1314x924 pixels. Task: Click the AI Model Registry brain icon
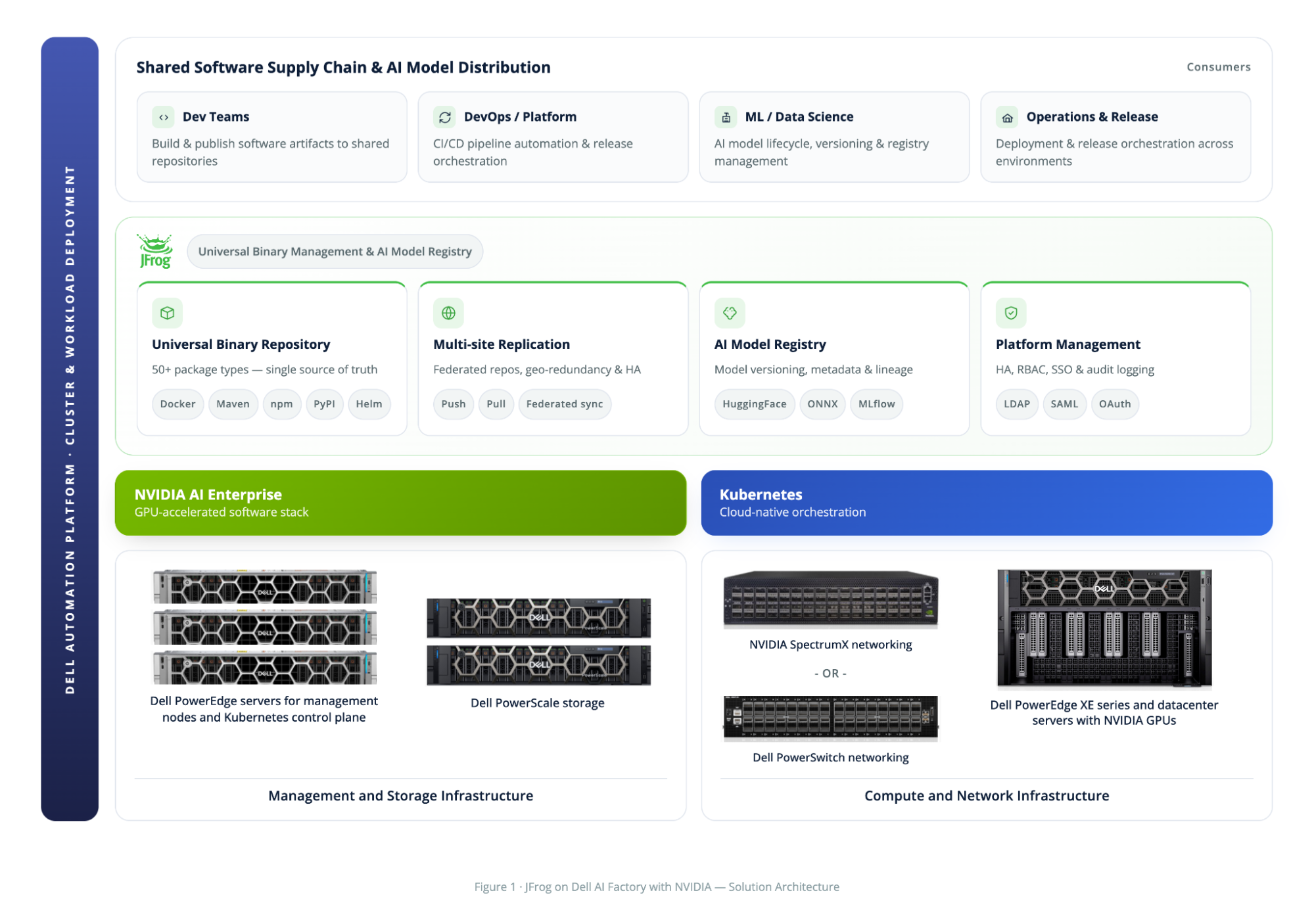click(x=730, y=313)
